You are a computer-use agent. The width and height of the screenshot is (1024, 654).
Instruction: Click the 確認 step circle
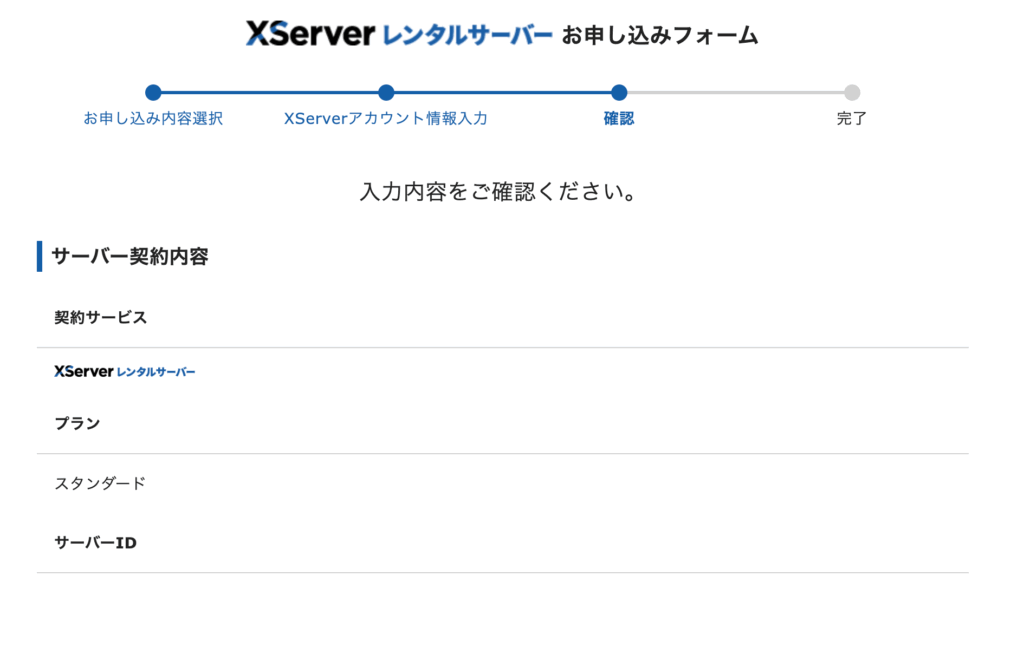(619, 93)
